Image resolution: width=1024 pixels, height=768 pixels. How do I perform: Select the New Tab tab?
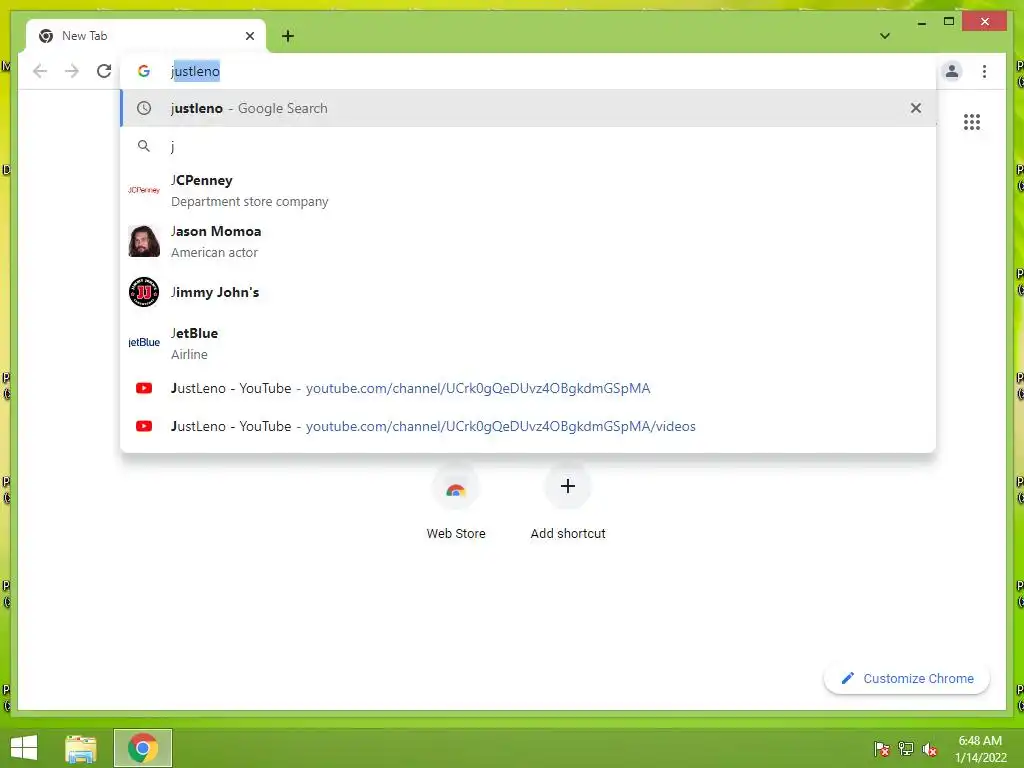(146, 36)
